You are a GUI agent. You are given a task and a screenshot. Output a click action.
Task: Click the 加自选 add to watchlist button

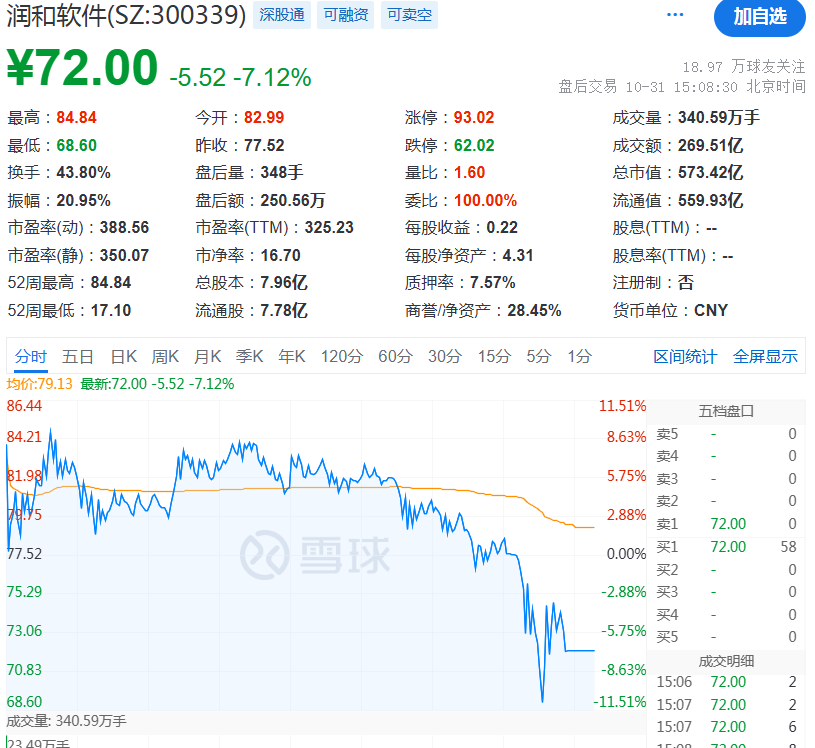tap(759, 16)
